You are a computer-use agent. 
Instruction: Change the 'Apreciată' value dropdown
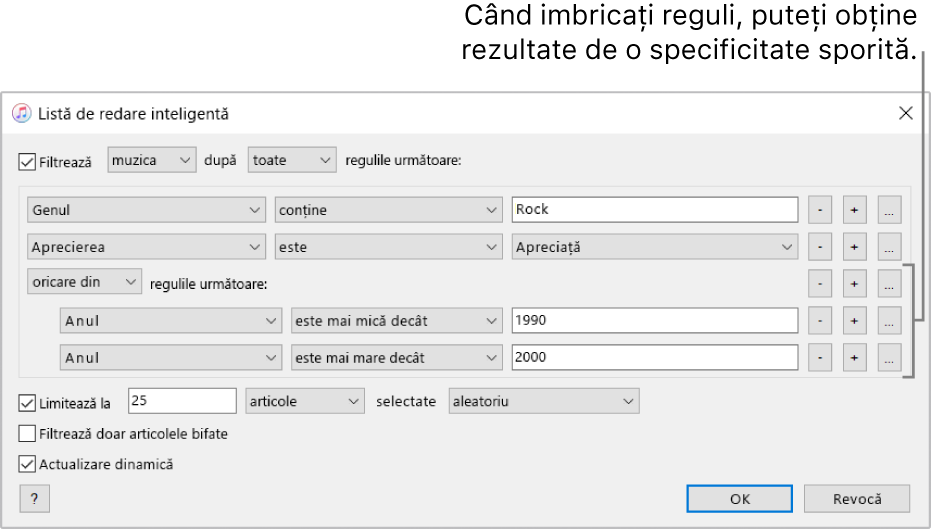point(654,247)
